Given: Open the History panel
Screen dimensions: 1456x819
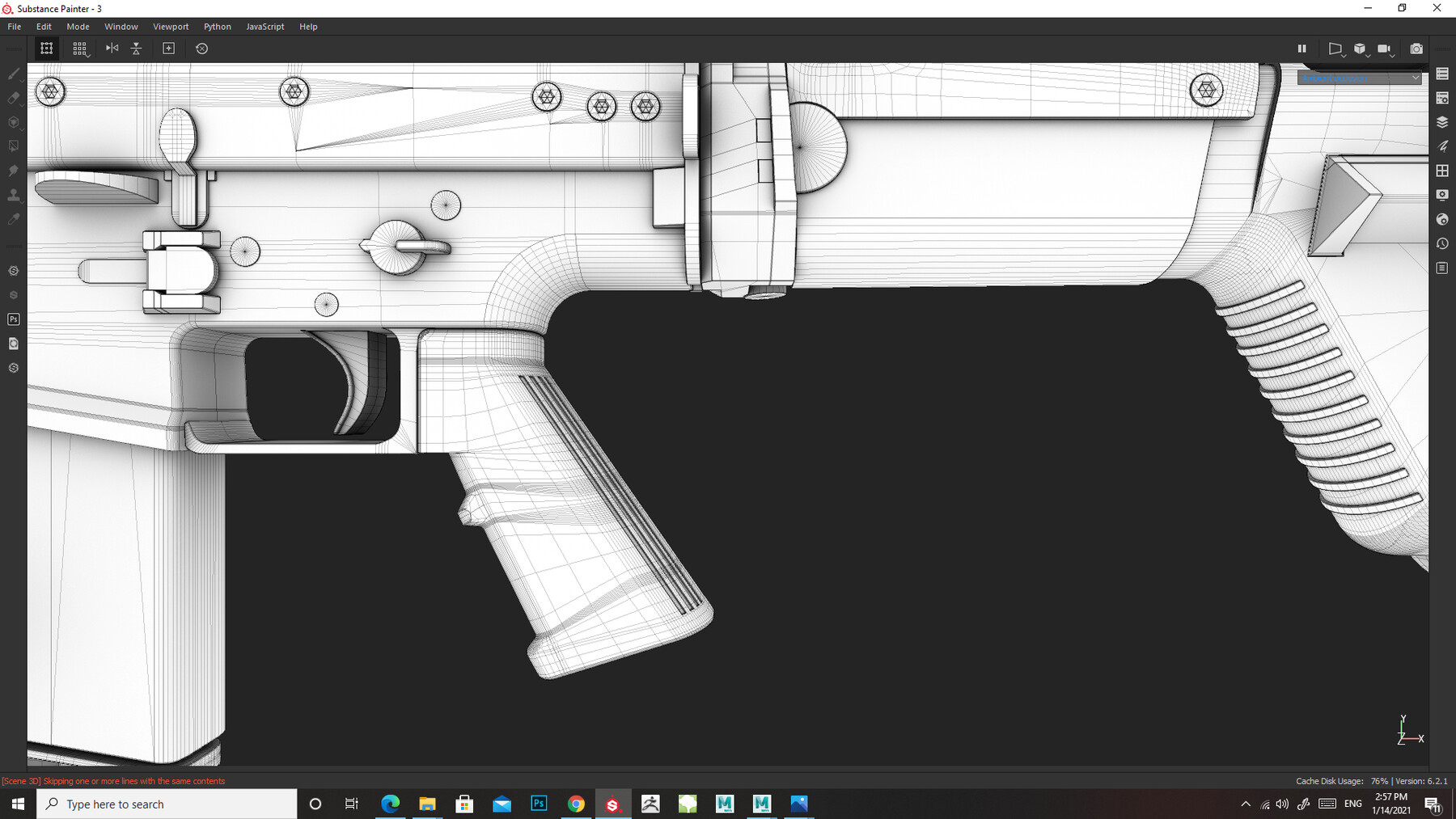Looking at the screenshot, I should coord(1442,243).
